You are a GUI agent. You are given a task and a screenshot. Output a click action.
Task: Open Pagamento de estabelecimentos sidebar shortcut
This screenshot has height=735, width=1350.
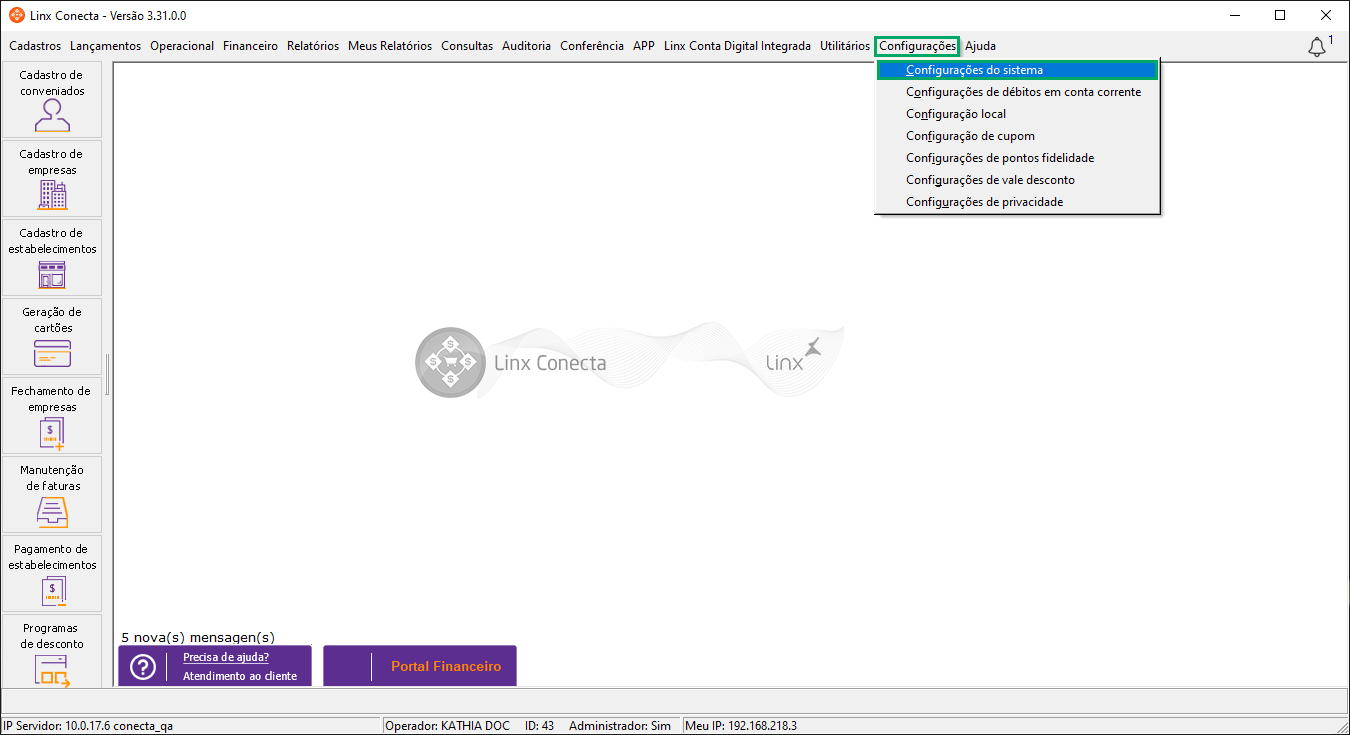click(52, 574)
